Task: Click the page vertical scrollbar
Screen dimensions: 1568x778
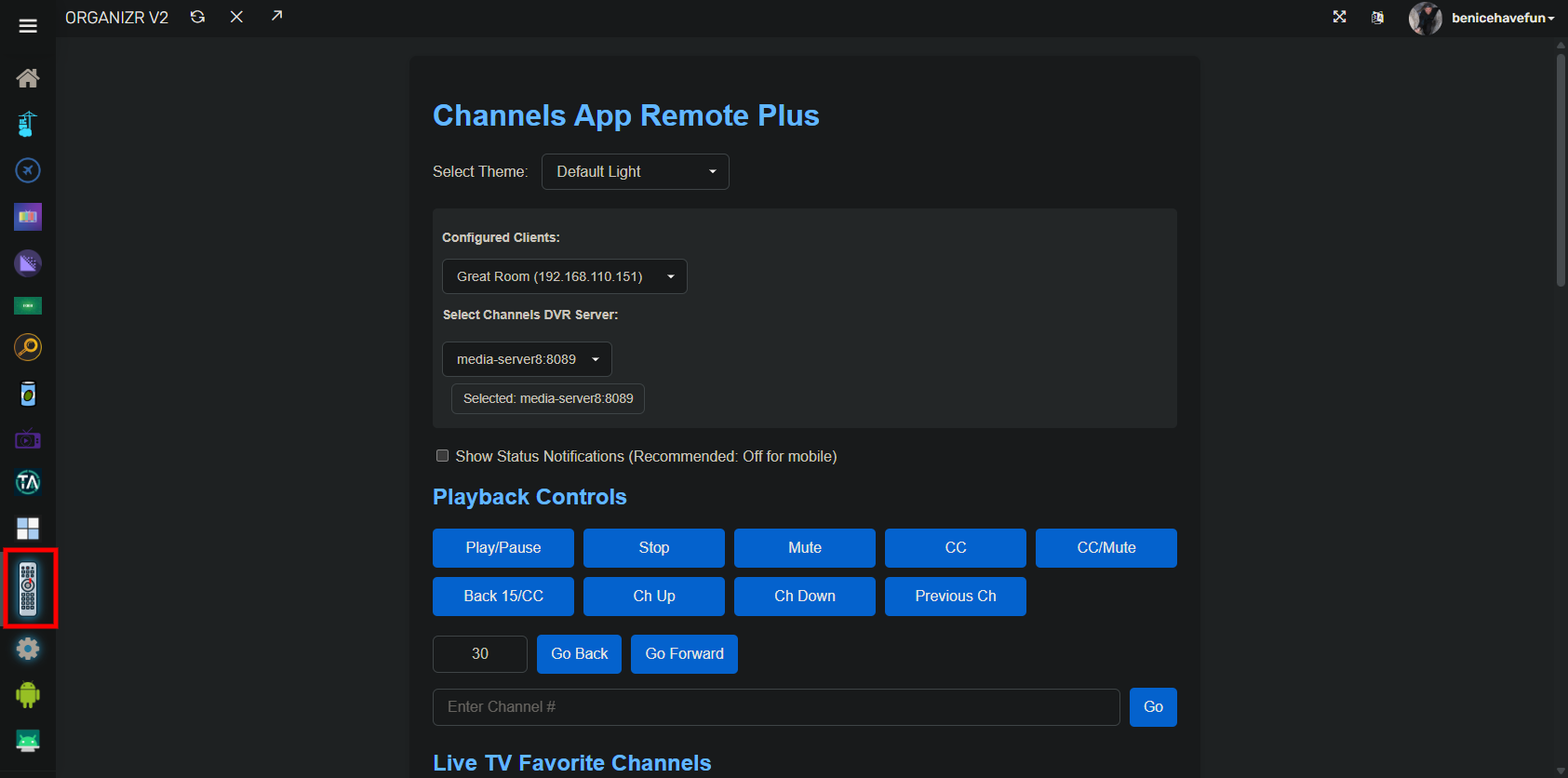Action: [x=1561, y=168]
